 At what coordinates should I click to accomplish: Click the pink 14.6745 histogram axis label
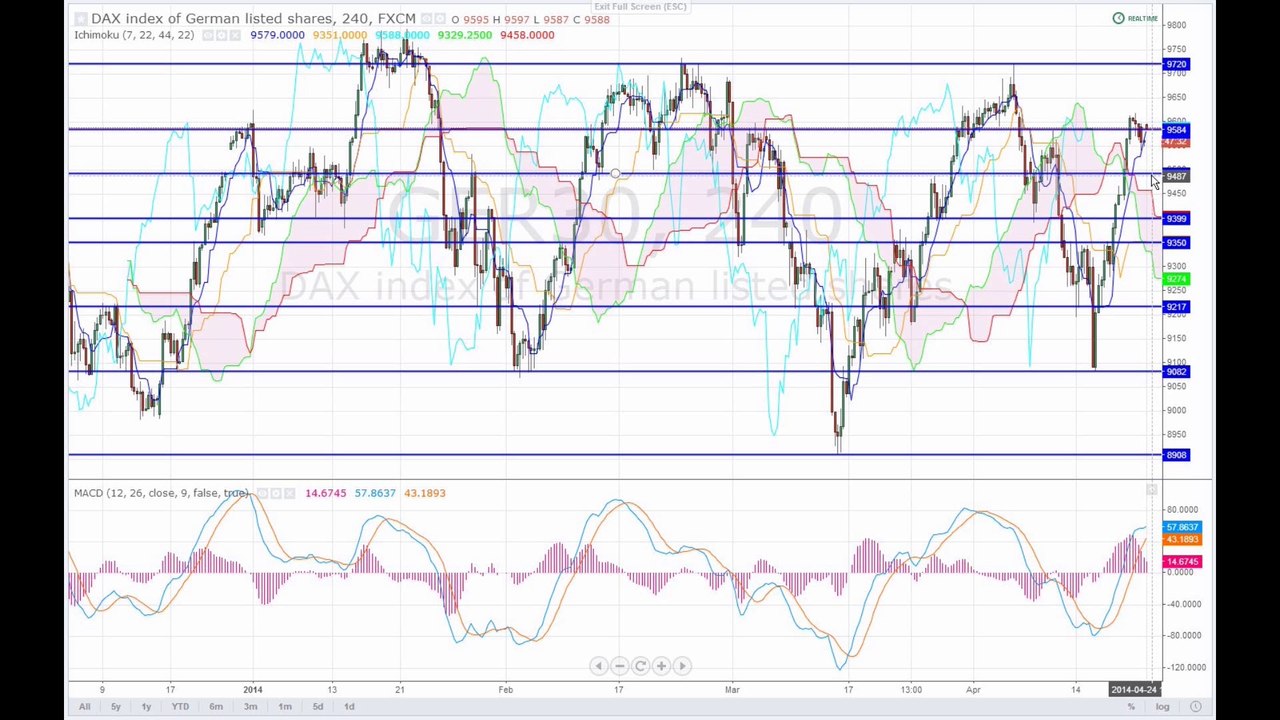(x=1181, y=562)
